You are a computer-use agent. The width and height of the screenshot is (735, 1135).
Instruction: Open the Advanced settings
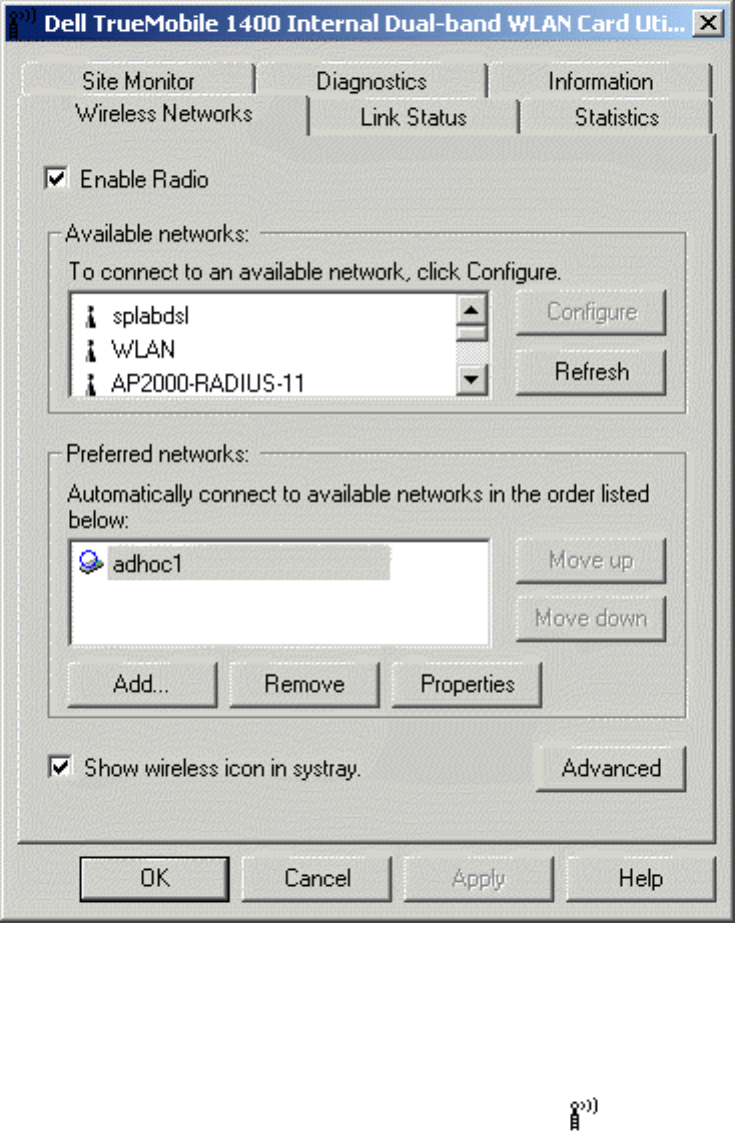click(x=611, y=768)
